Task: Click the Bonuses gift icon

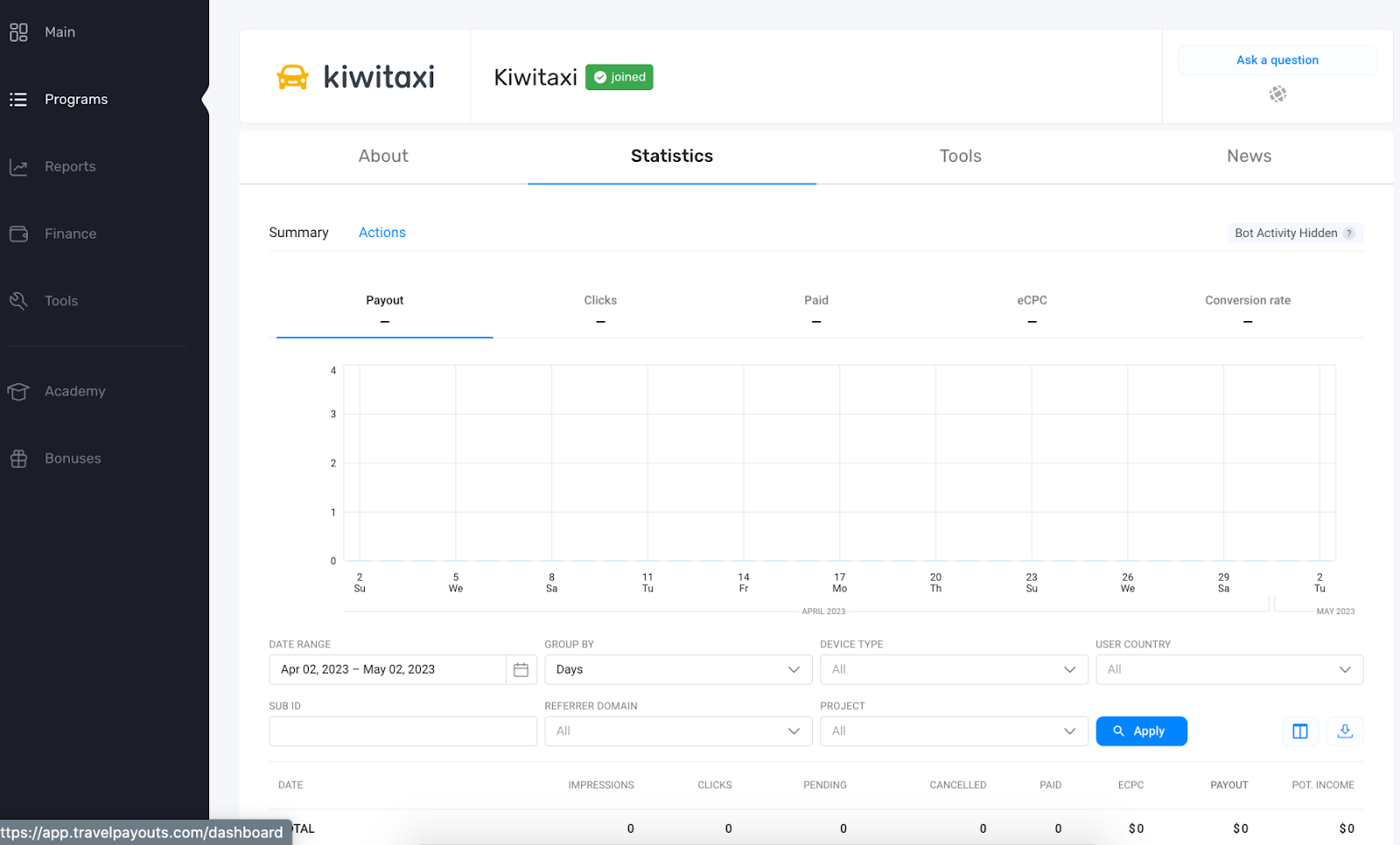Action: [x=18, y=458]
